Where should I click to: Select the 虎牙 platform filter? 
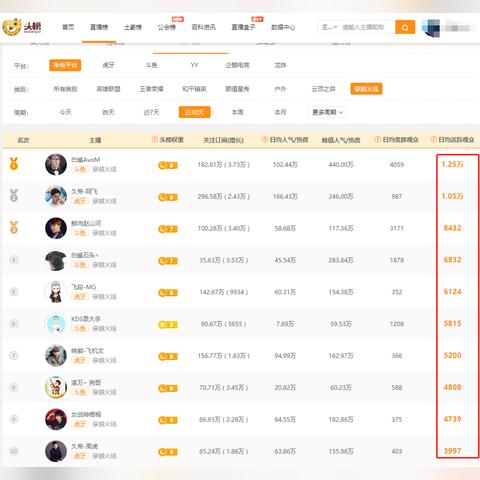click(x=108, y=65)
